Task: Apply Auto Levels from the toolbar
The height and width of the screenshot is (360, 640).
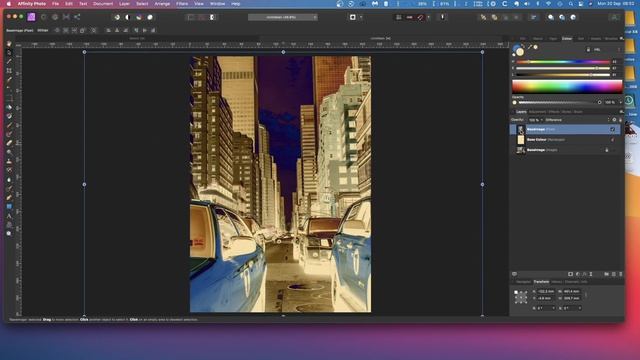Action: (x=117, y=17)
